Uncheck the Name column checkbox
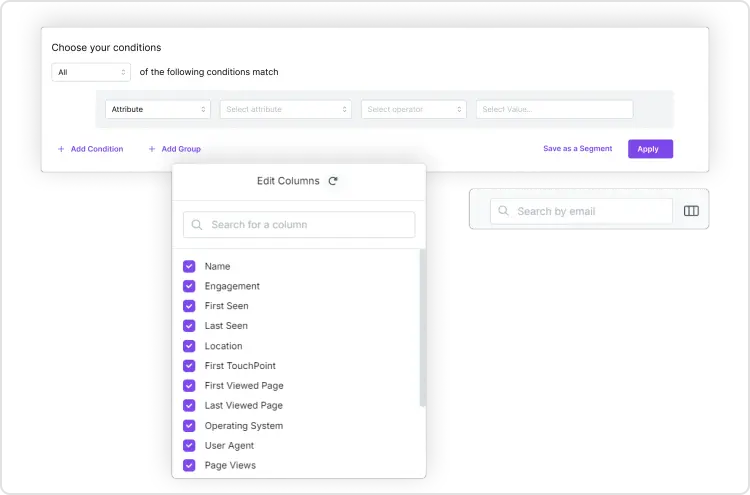This screenshot has width=750, height=495. 189,266
